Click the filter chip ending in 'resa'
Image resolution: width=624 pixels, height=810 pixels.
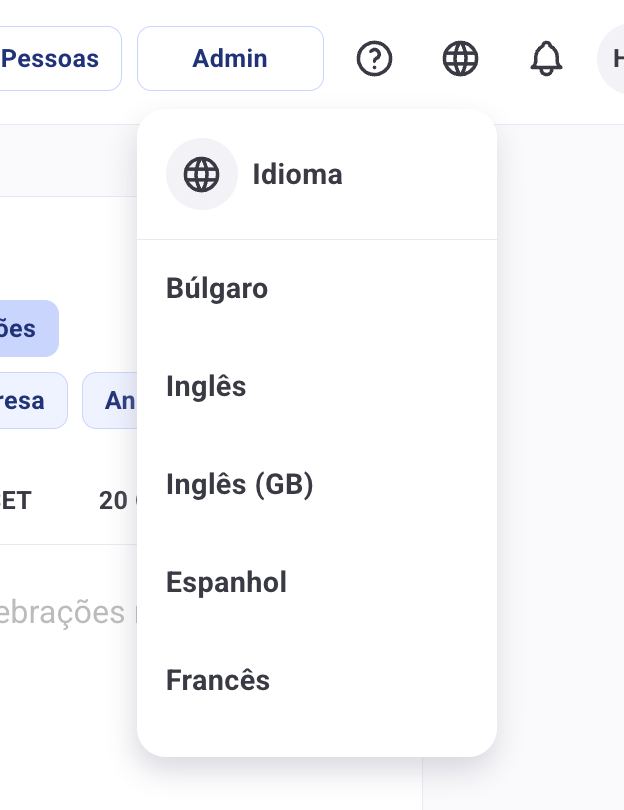[33, 400]
